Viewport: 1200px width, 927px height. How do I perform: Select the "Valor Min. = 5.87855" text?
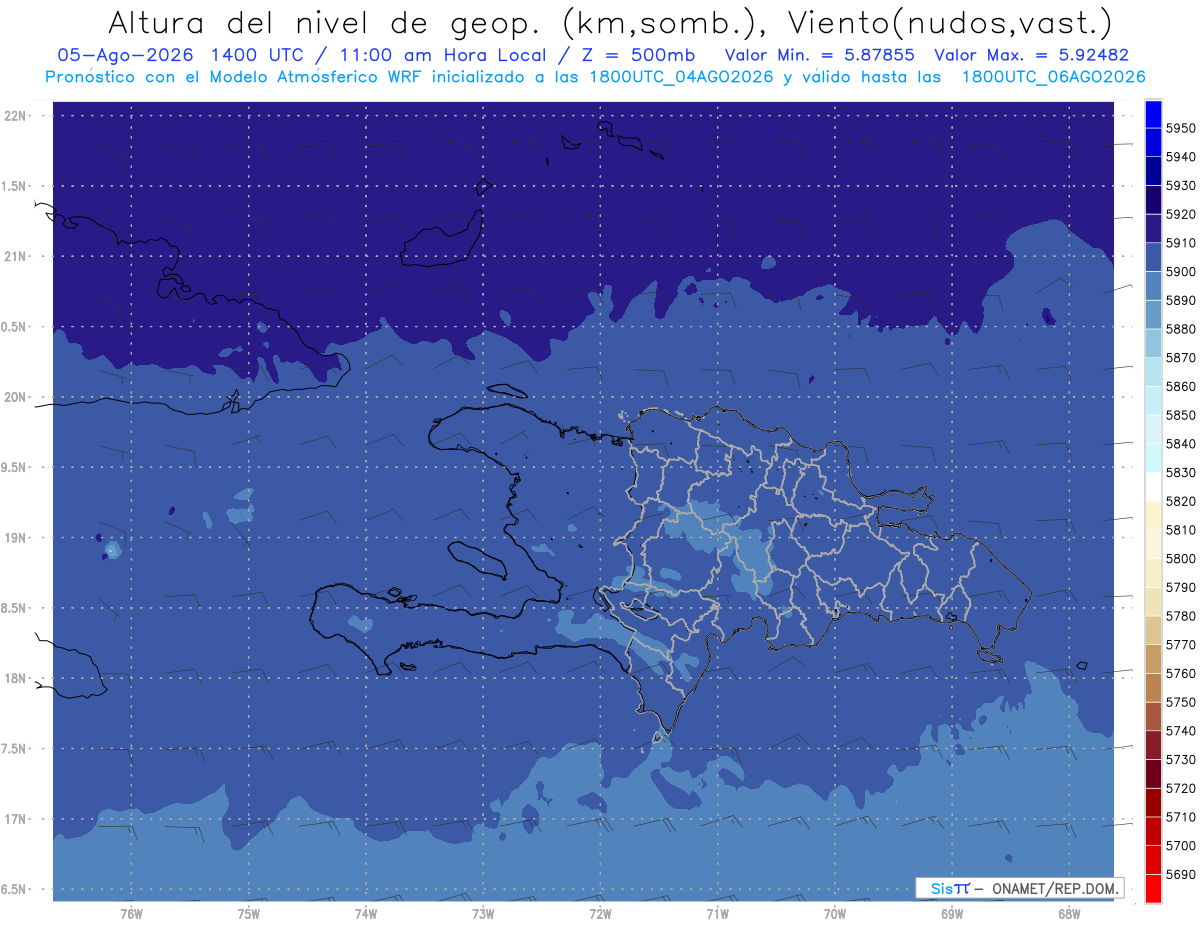820,56
